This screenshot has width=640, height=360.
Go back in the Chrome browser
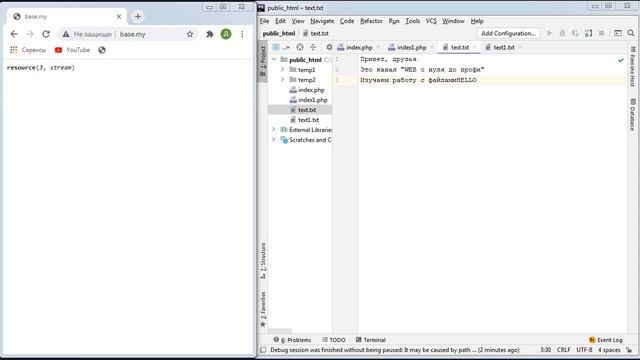click(x=14, y=34)
